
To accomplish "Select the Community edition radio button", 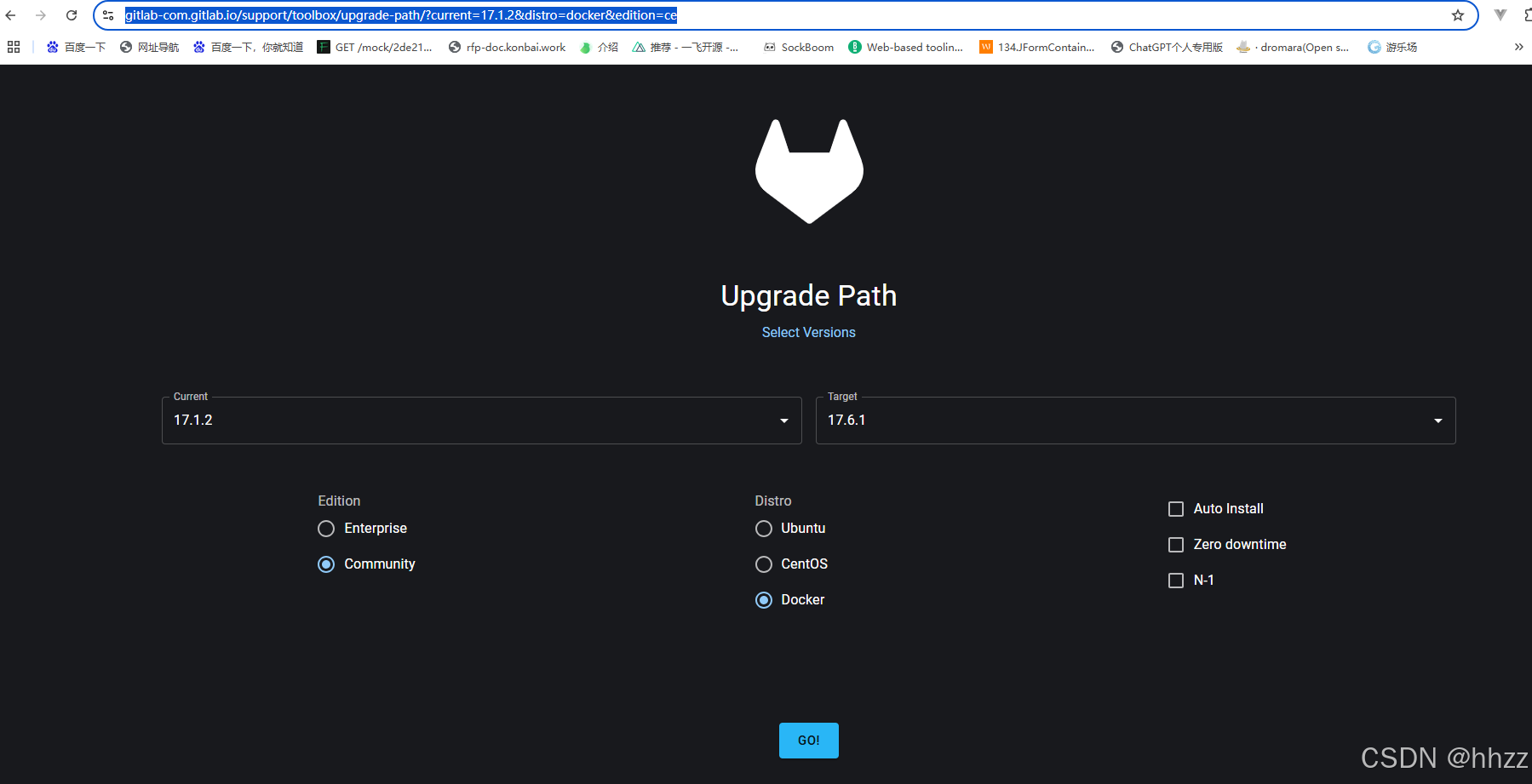I will [x=326, y=564].
